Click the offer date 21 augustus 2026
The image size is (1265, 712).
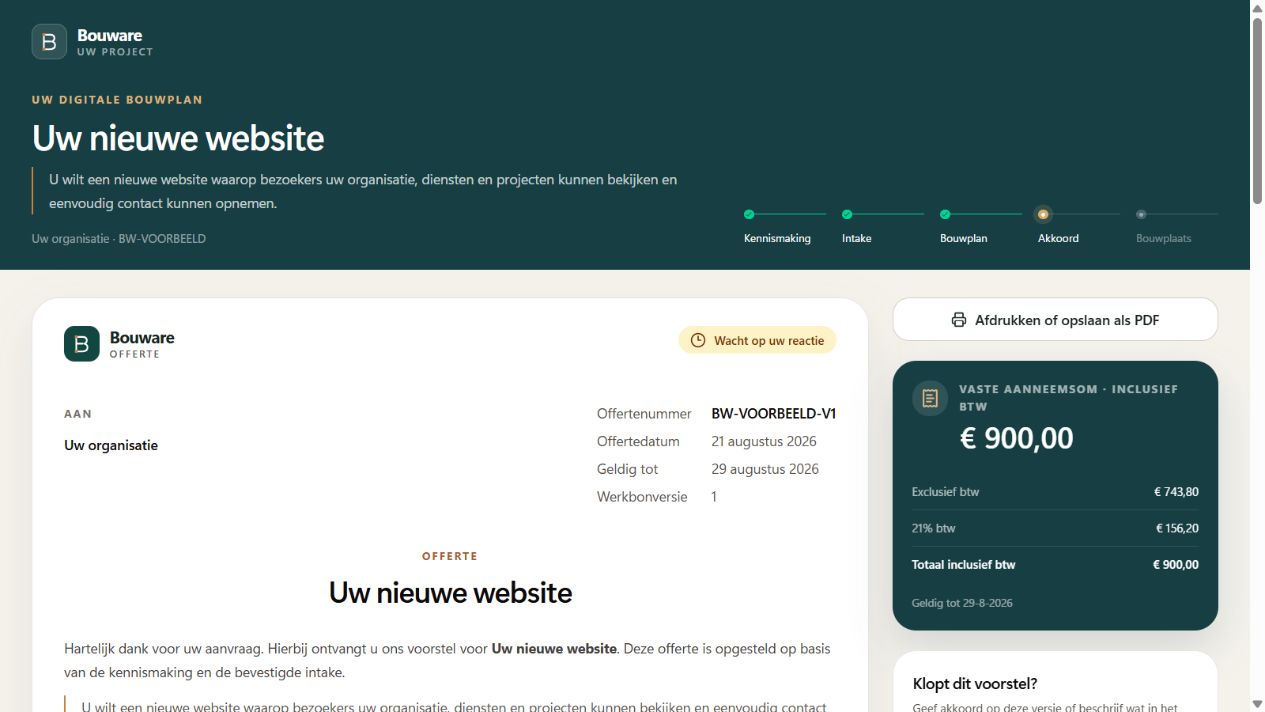coord(764,442)
